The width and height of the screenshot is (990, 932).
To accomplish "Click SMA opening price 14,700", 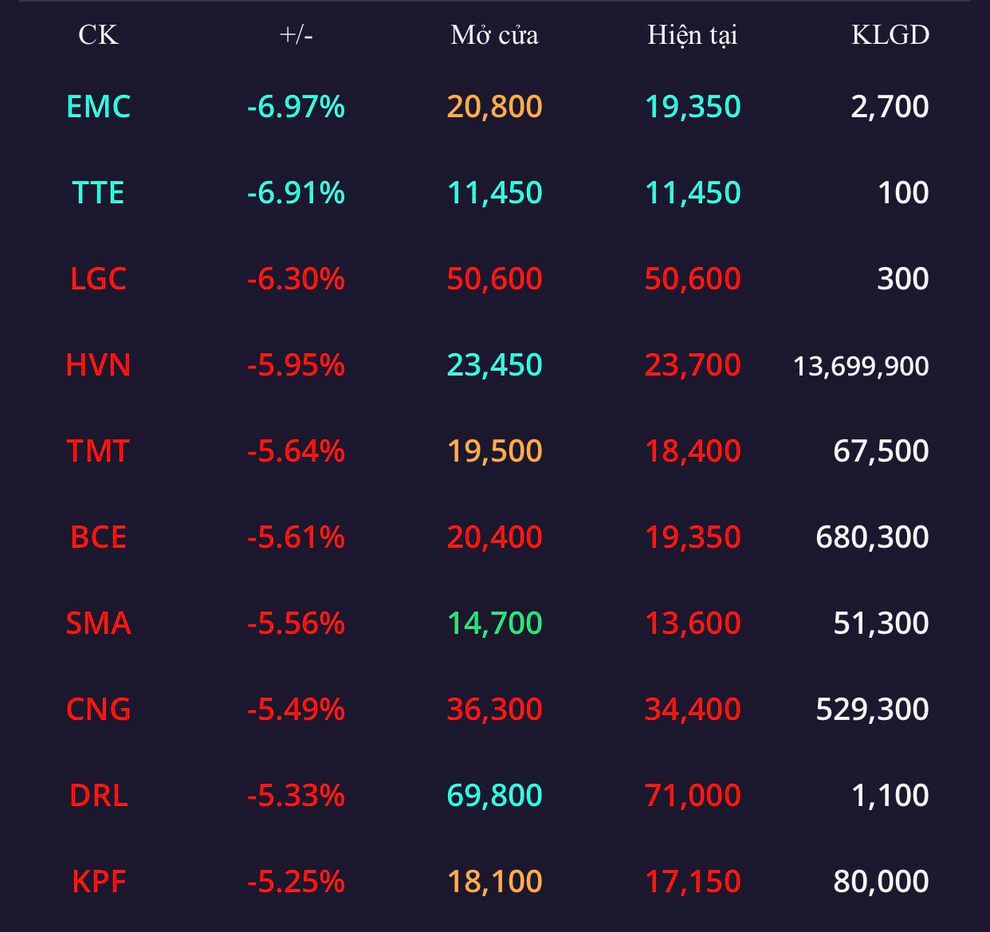I will 494,623.
